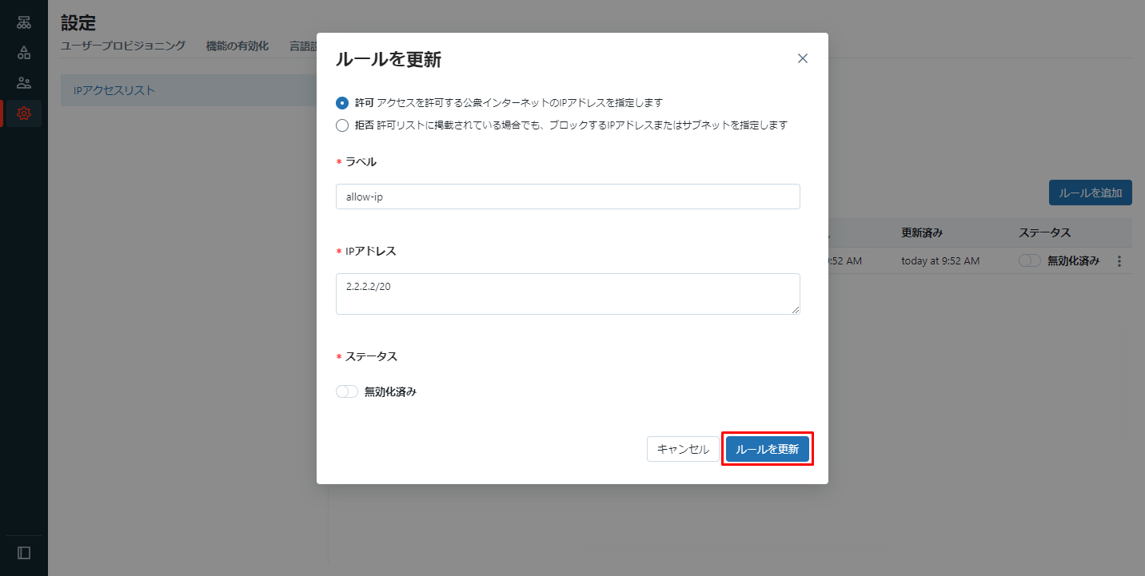The height and width of the screenshot is (576, 1145).
Task: Collapse sidebar with bottom panel icon
Action: [24, 553]
